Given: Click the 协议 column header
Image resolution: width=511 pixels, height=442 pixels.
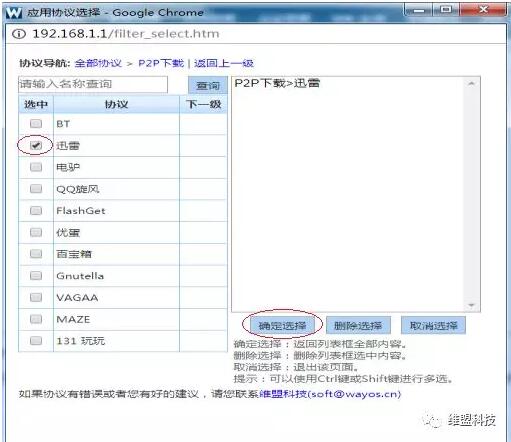Looking at the screenshot, I should pos(116,104).
